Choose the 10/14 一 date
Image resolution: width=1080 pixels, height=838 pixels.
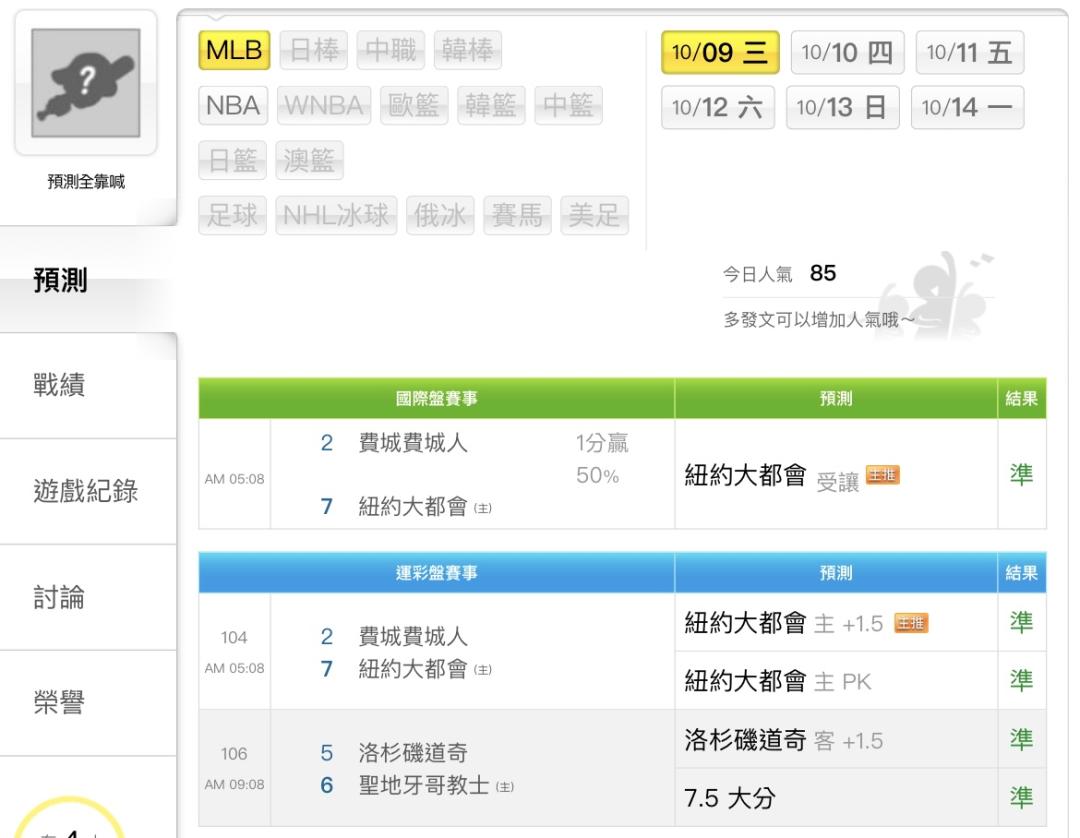[966, 107]
